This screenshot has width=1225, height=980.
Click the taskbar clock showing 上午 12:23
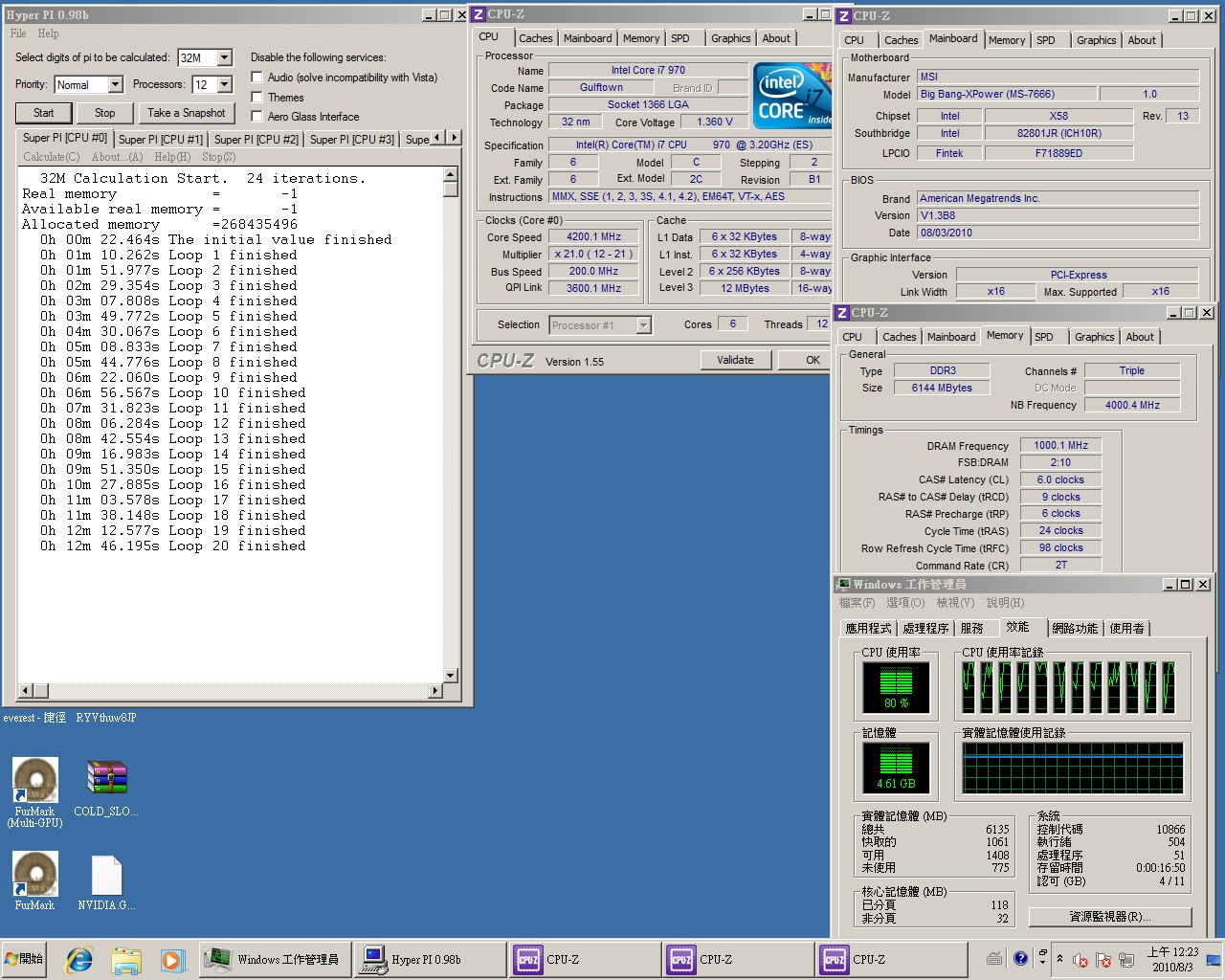[1173, 959]
